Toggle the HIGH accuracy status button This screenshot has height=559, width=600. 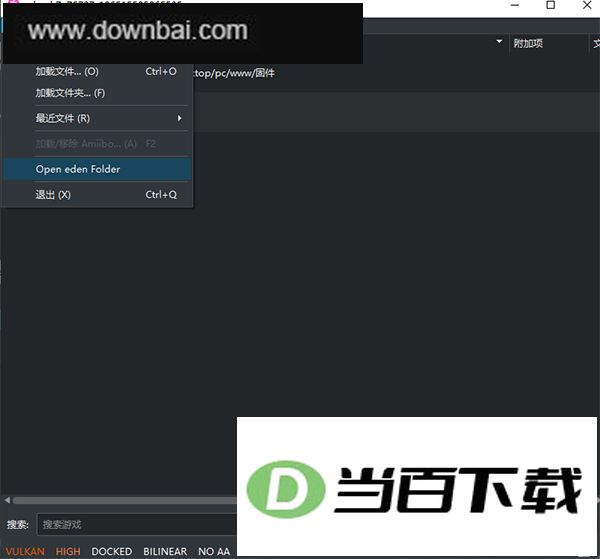pos(68,551)
